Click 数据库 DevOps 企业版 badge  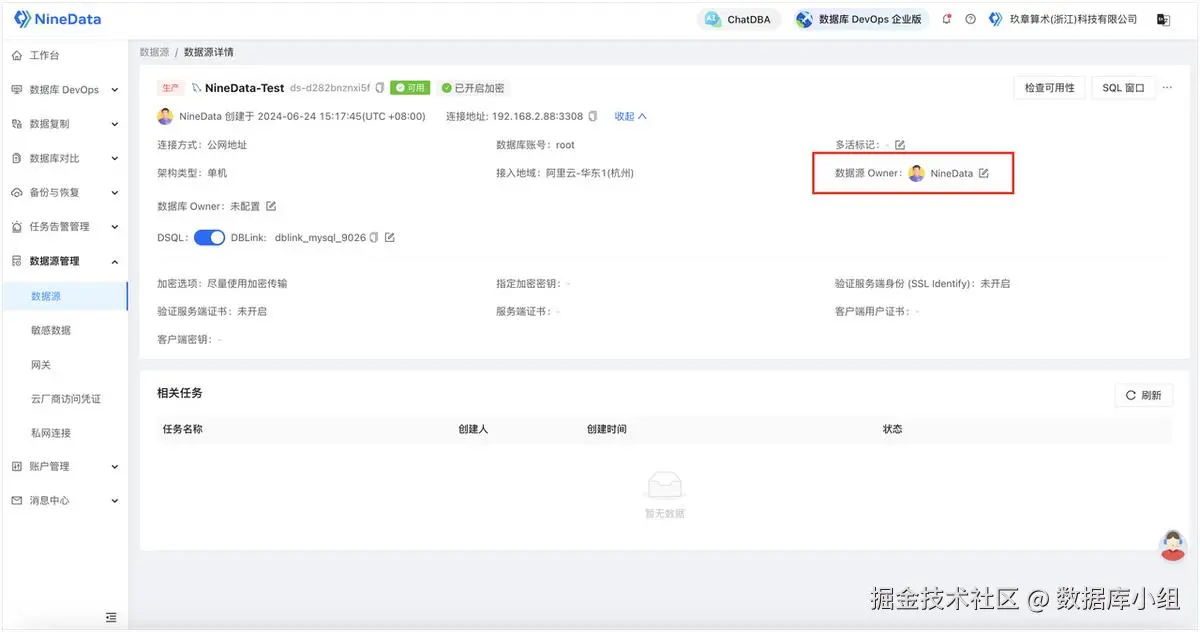coord(861,19)
